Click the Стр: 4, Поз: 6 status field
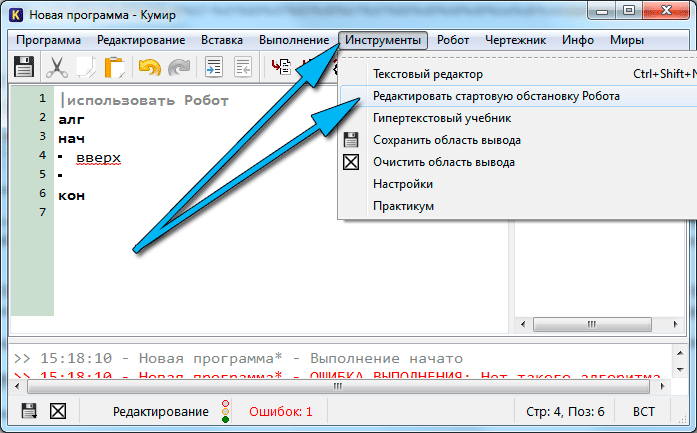Image resolution: width=697 pixels, height=433 pixels. tap(565, 412)
